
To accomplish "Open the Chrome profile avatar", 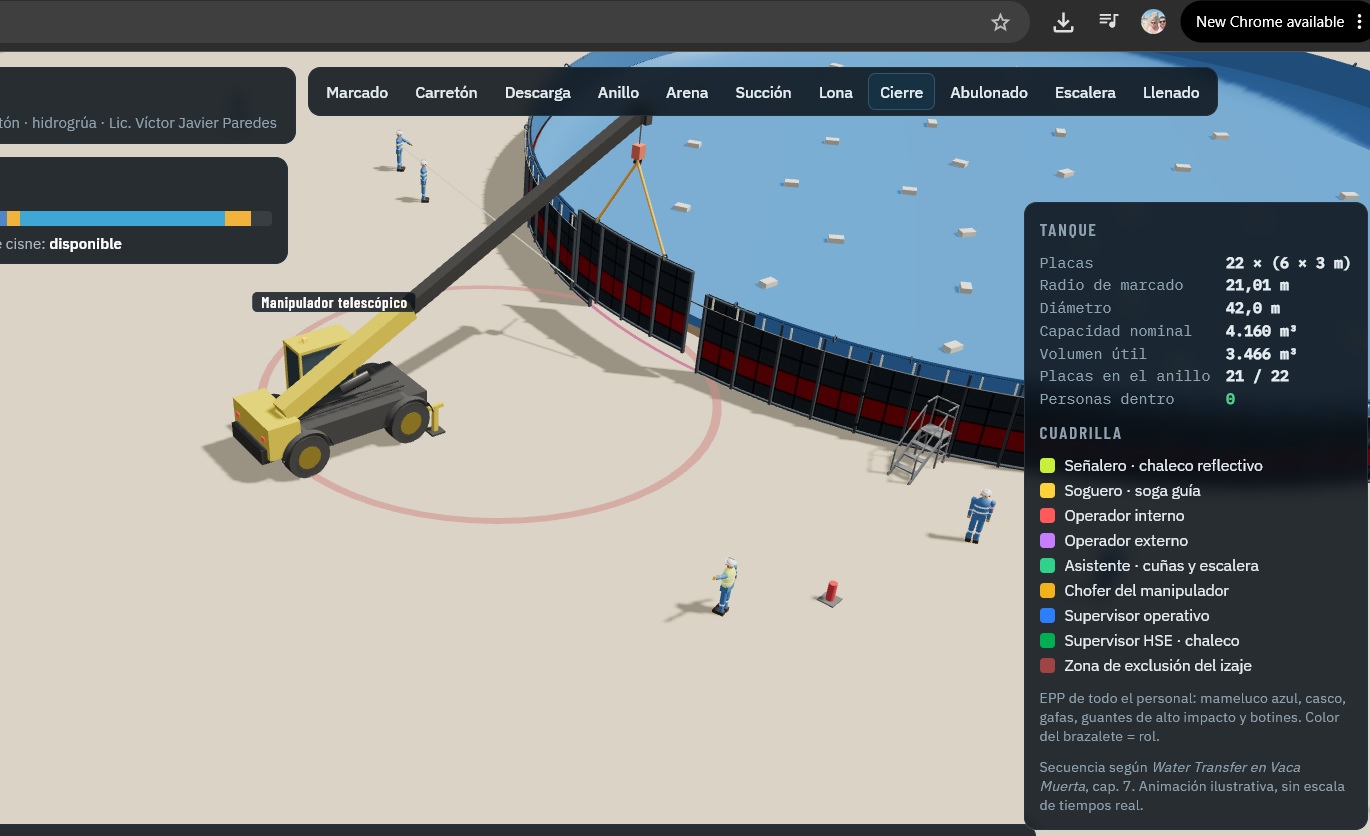I will [x=1153, y=22].
